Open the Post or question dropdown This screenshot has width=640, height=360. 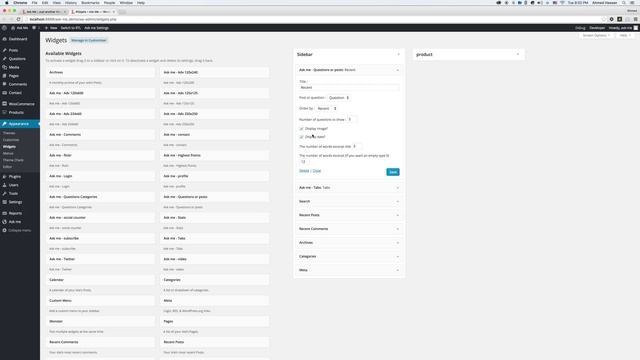339,98
